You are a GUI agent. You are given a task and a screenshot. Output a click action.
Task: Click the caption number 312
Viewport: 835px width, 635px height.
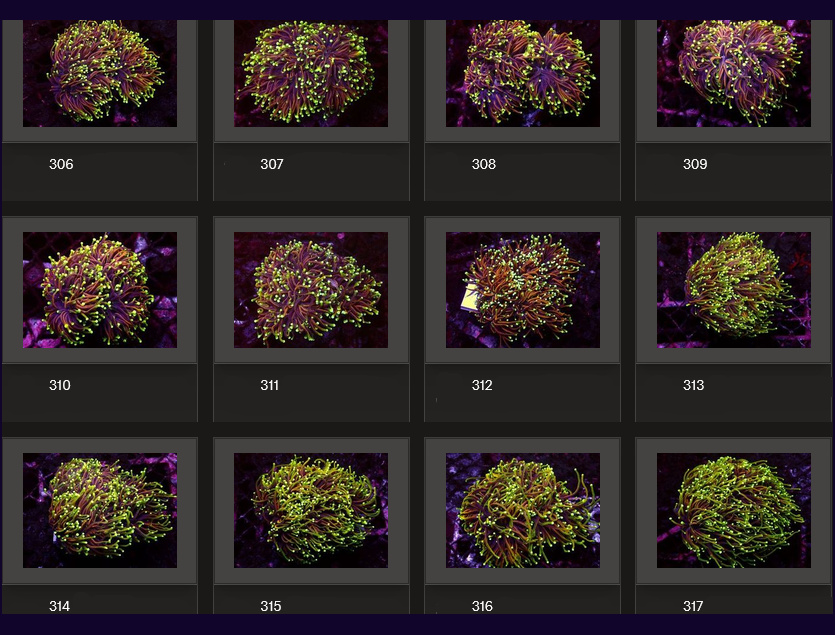(482, 385)
